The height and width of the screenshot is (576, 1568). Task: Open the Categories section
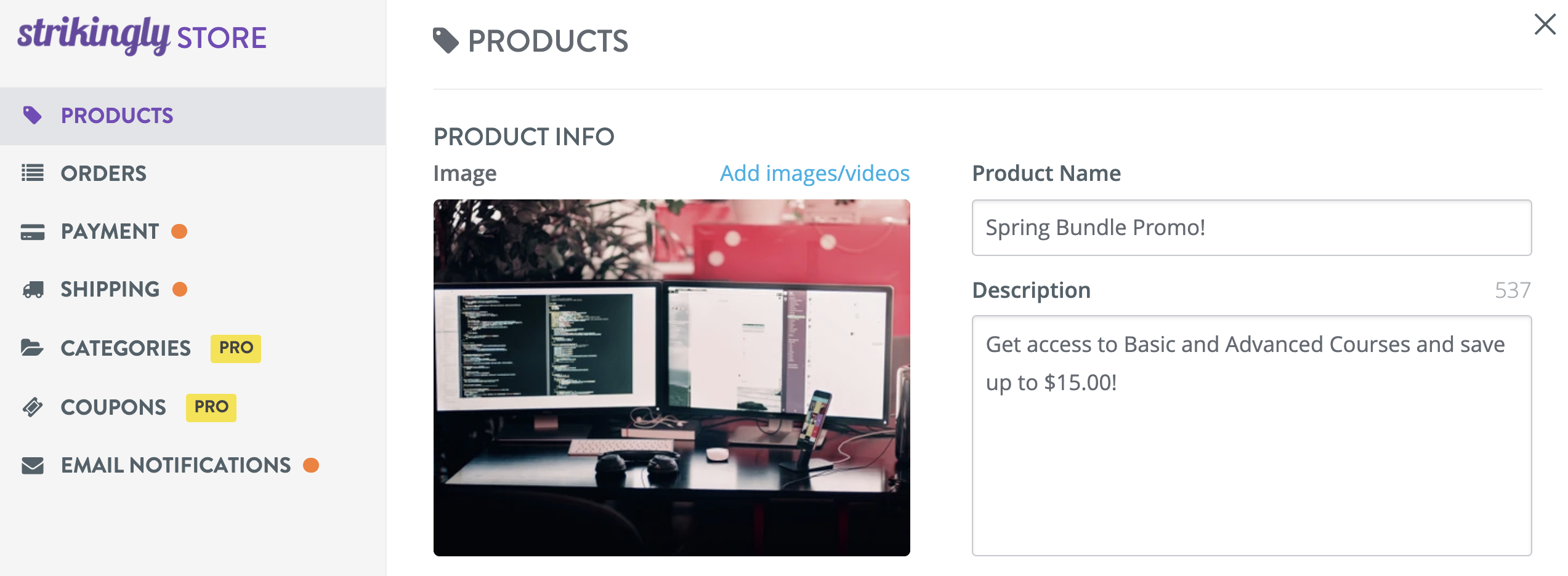(126, 348)
